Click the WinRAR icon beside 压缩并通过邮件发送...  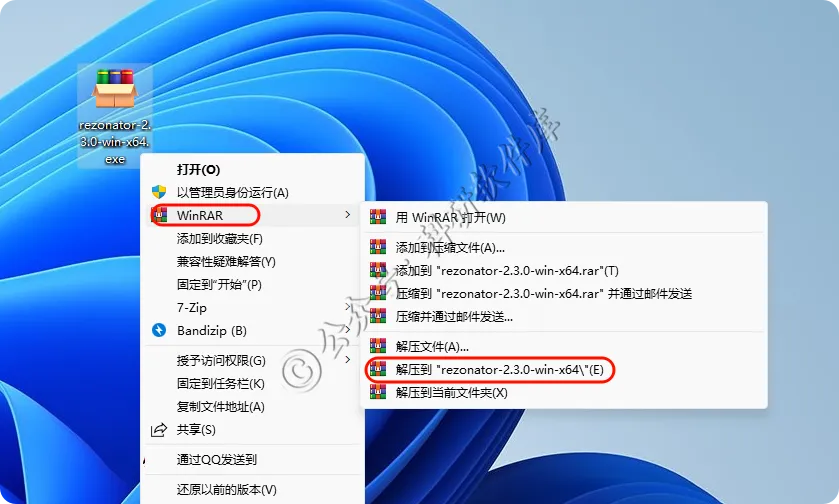pos(378,316)
